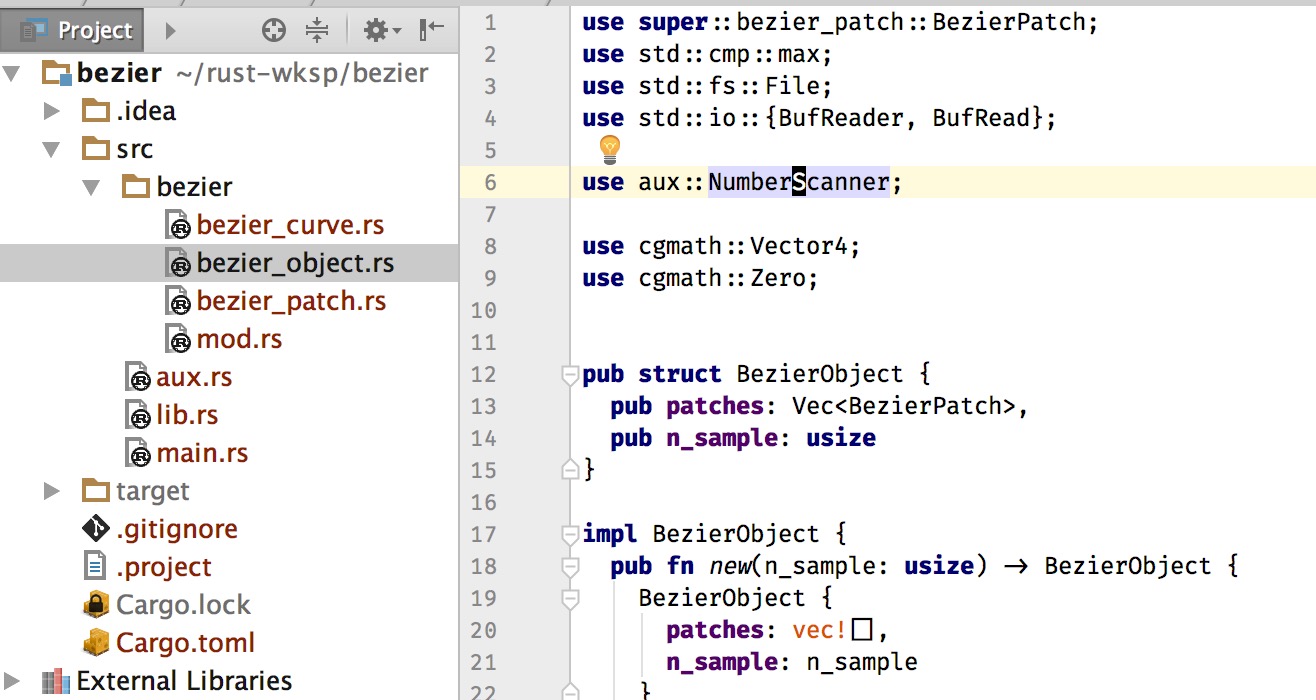Select aux.rs file
Viewport: 1316px width, 700px height.
[194, 377]
